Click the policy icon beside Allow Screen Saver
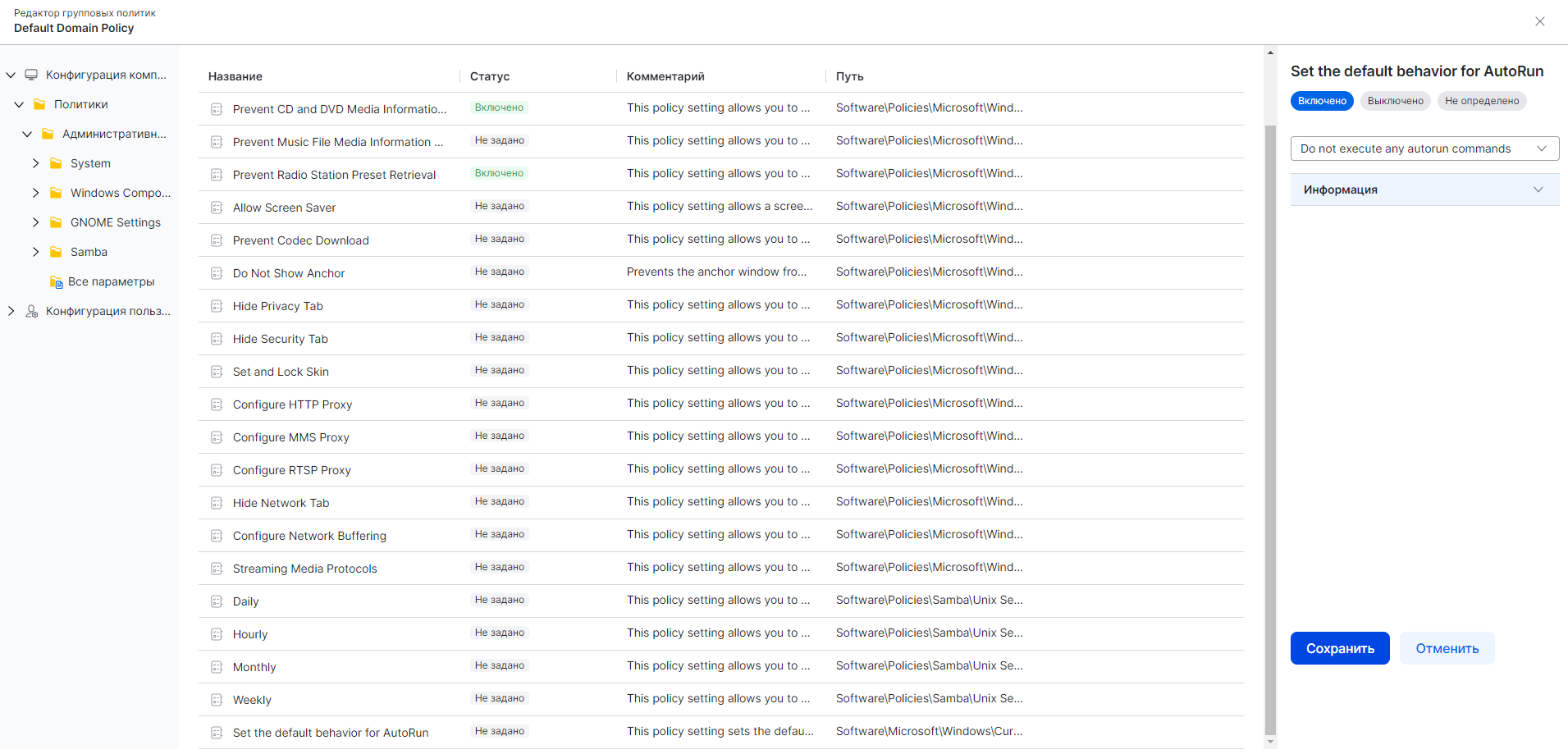Image resolution: width=1568 pixels, height=754 pixels. click(217, 208)
